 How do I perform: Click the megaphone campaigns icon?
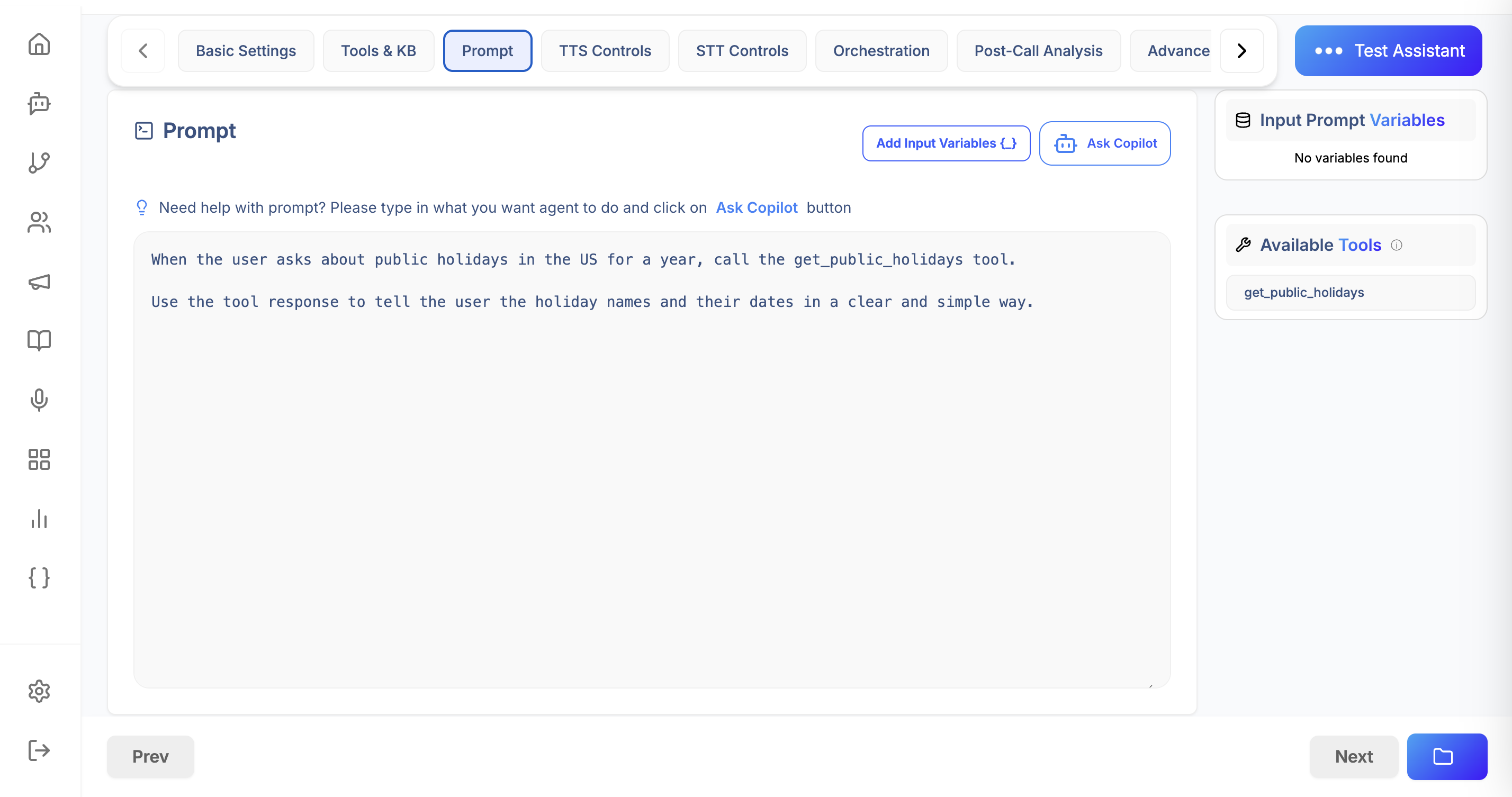pos(39,282)
